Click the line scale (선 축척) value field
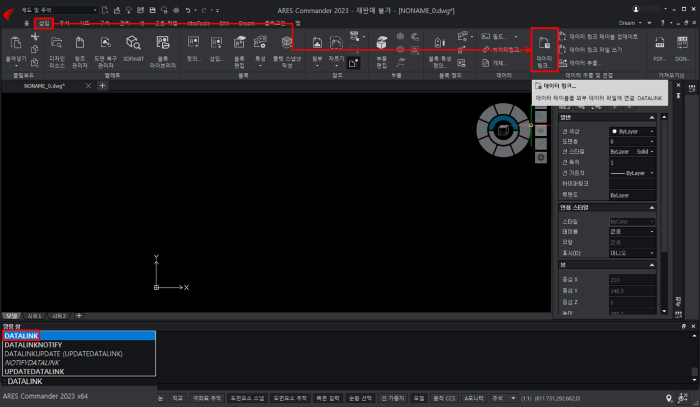 tap(633, 162)
